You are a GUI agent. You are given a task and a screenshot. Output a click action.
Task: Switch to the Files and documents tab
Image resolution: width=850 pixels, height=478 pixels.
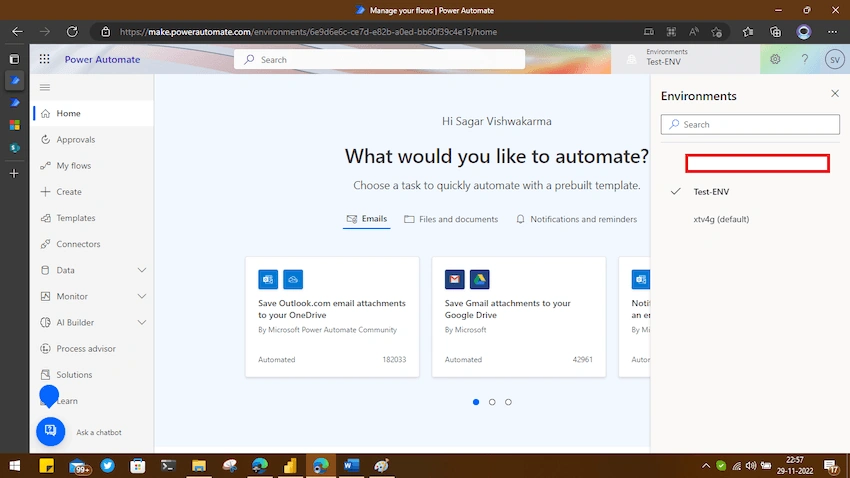(x=451, y=219)
